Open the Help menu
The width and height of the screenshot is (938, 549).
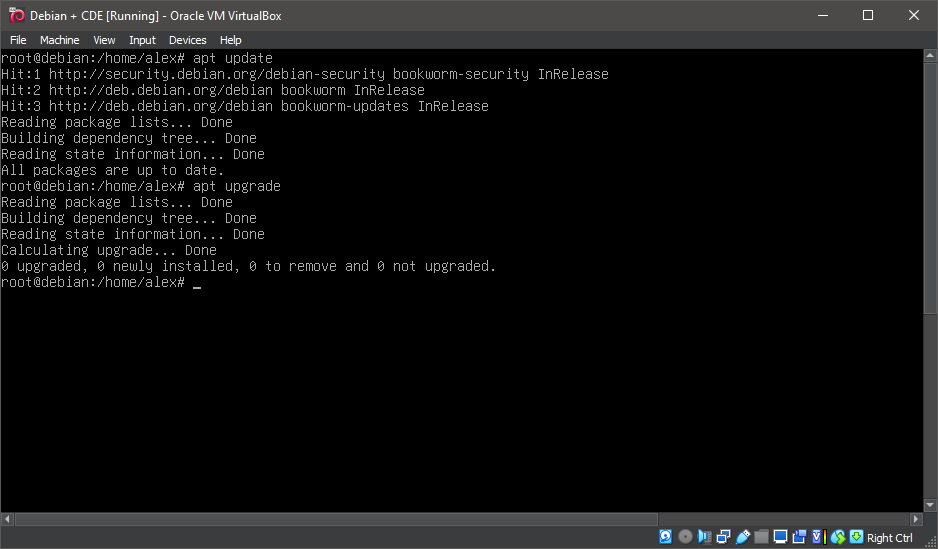click(x=230, y=40)
